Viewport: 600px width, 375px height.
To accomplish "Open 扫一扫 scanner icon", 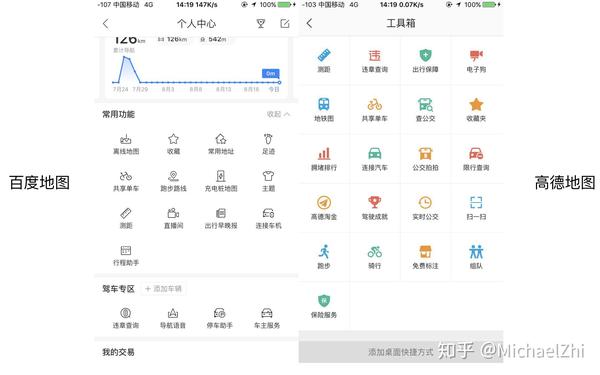I will pyautogui.click(x=476, y=208).
